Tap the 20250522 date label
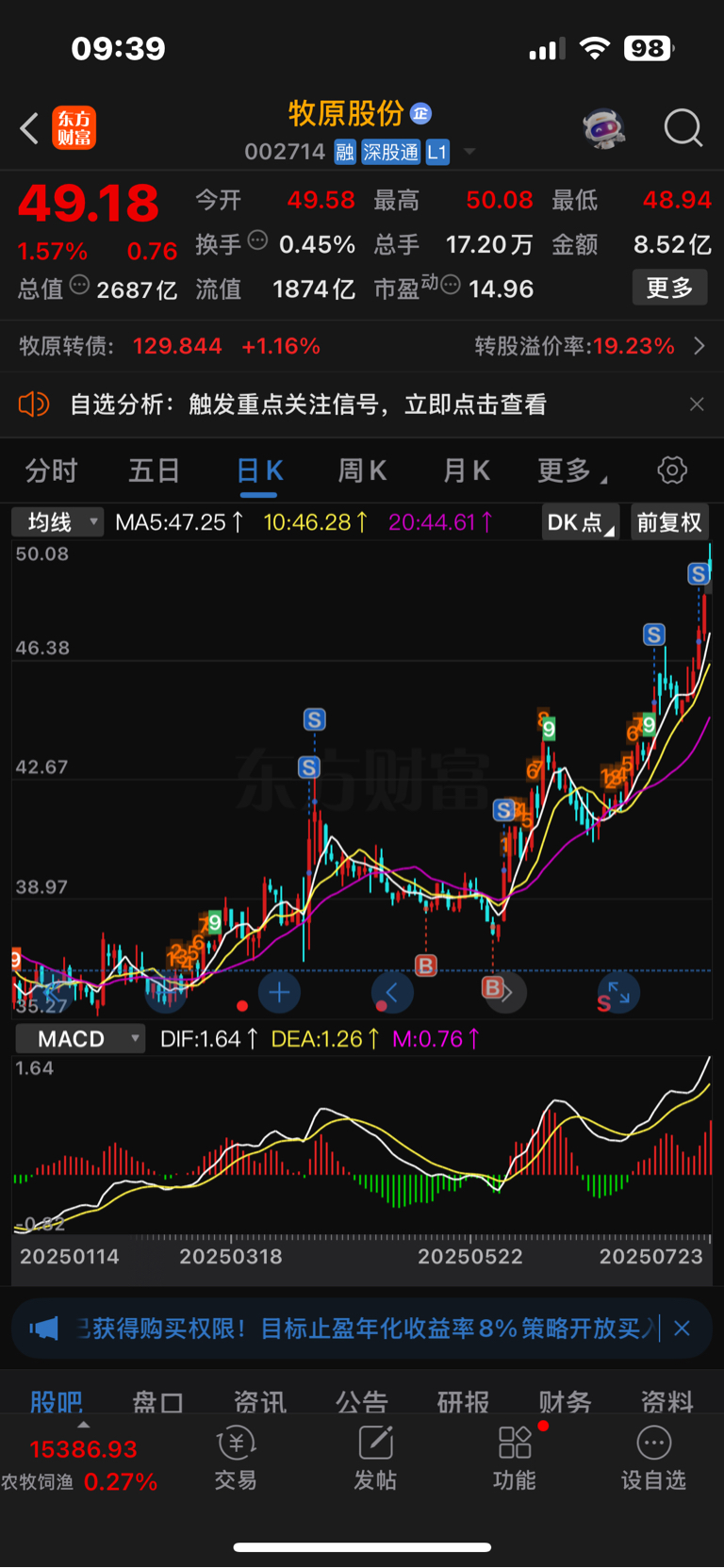Viewport: 724px width, 1568px height. click(469, 1257)
